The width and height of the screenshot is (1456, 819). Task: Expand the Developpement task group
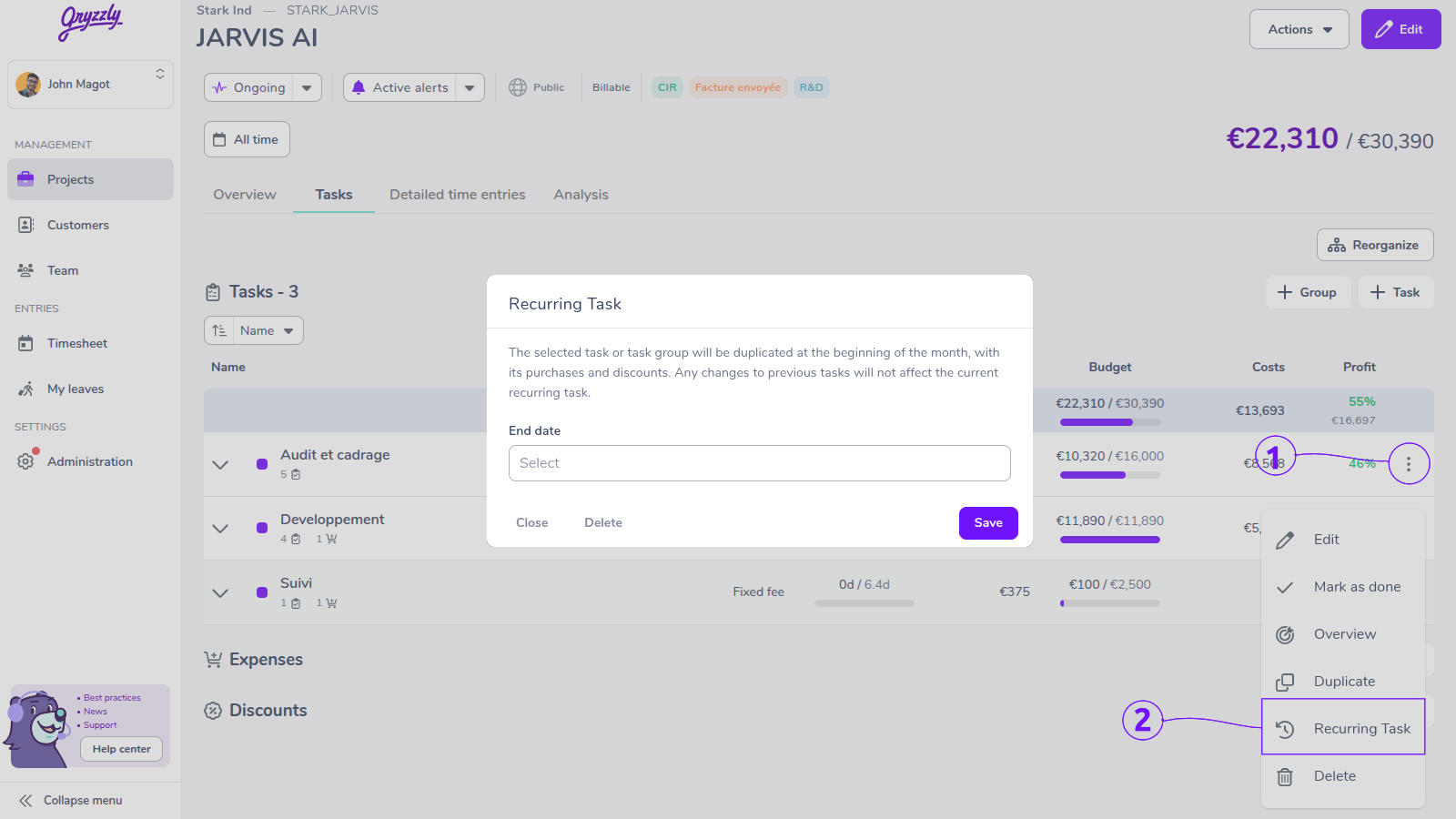[x=220, y=529]
